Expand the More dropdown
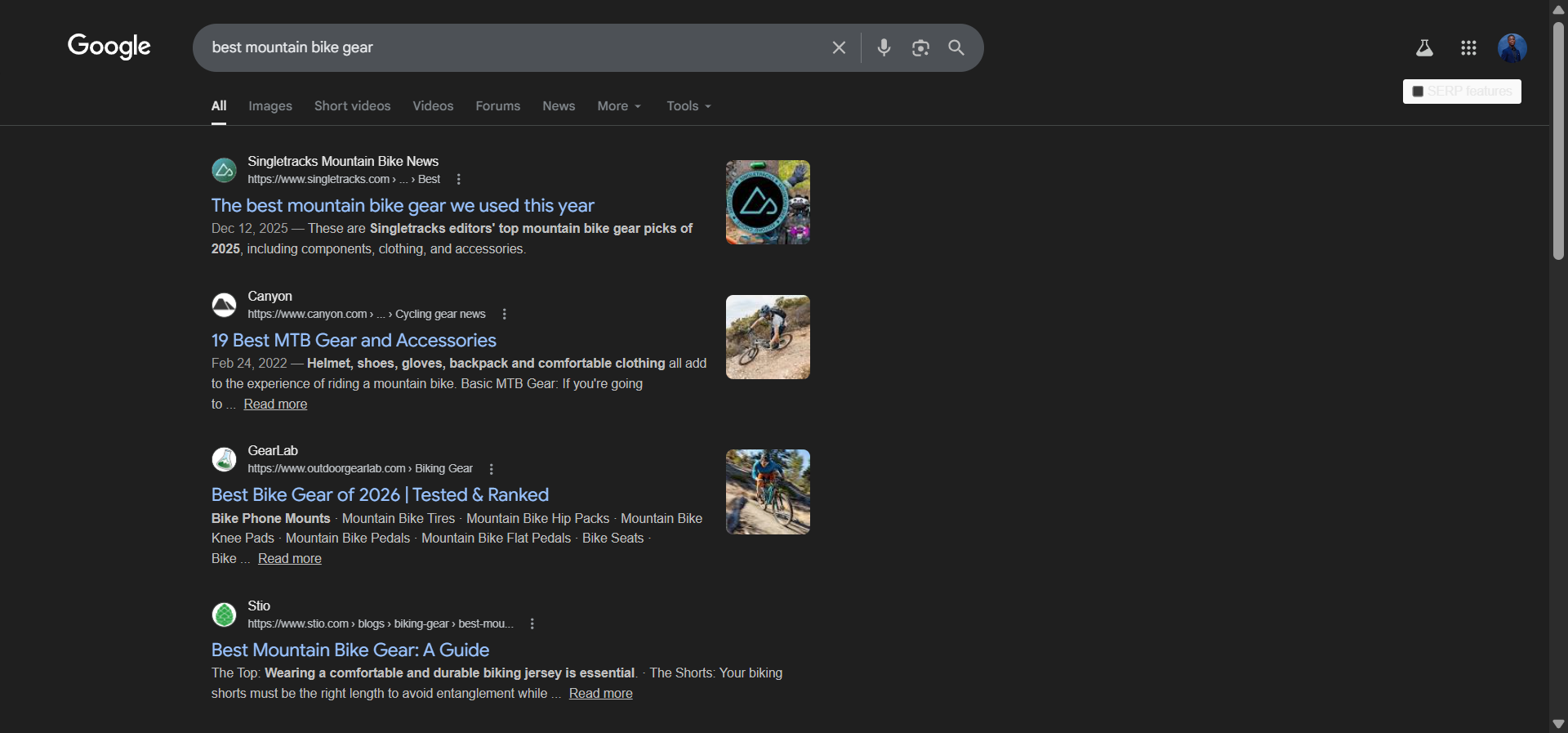 tap(619, 106)
